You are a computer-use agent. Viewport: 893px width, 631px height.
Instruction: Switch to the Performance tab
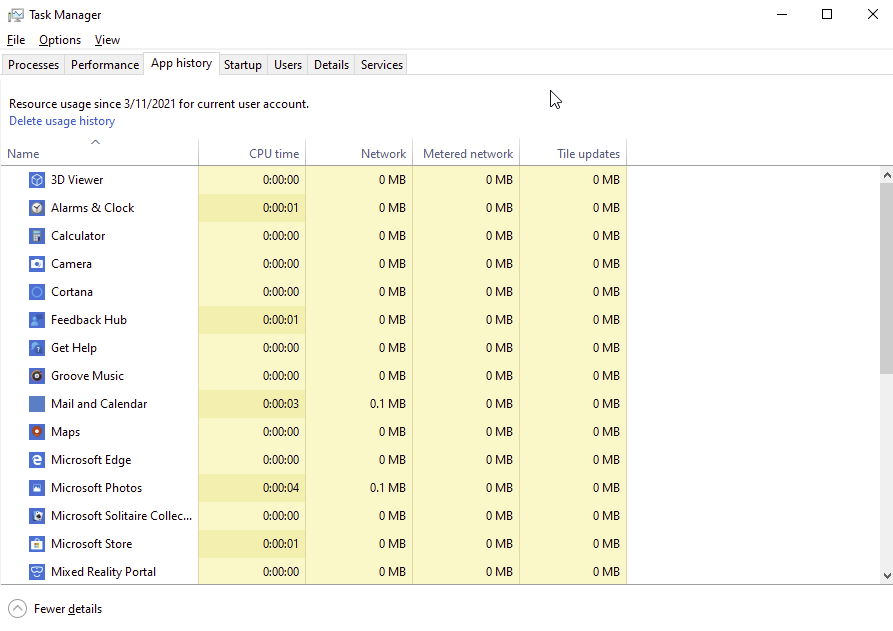(x=105, y=65)
